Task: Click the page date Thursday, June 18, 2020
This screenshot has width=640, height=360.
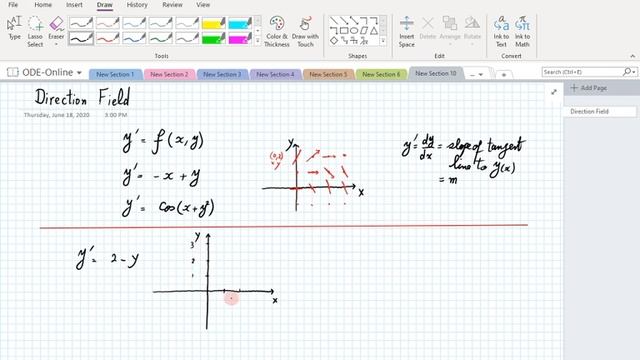Action: [x=56, y=115]
